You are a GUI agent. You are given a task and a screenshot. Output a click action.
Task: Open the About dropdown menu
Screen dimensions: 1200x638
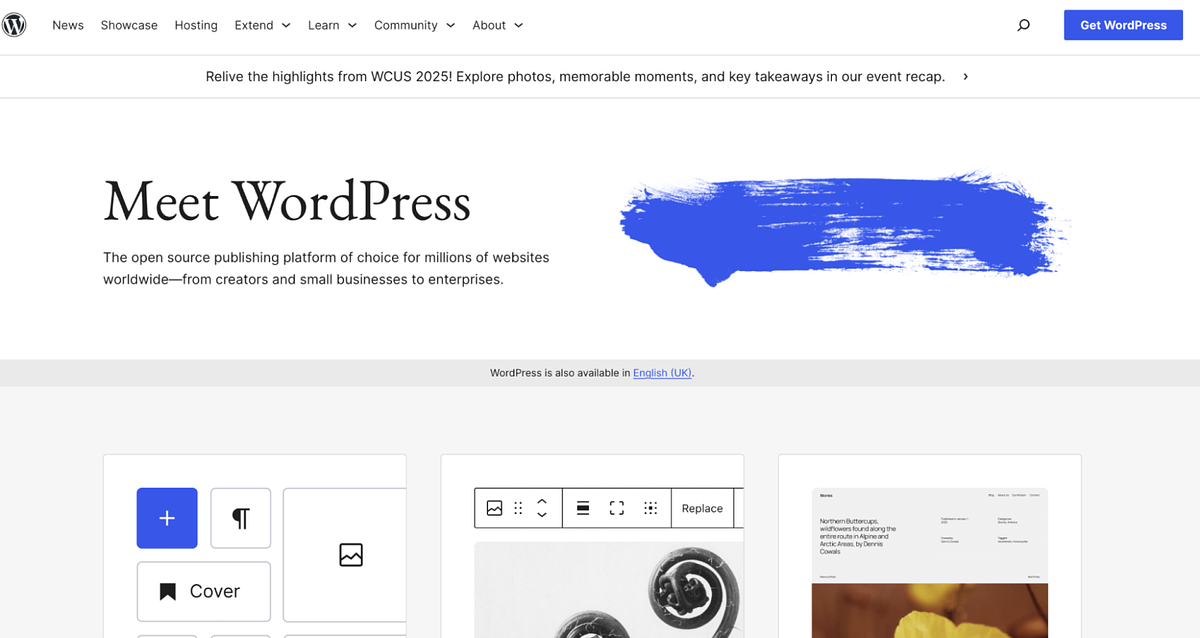click(489, 25)
